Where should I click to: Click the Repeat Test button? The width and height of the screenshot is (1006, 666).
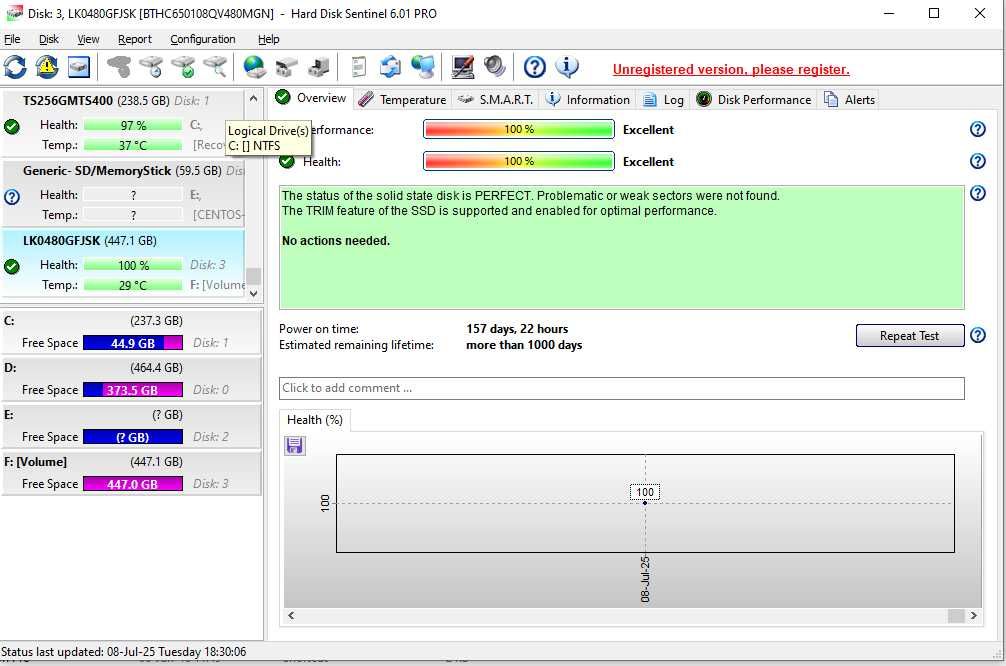coord(909,336)
